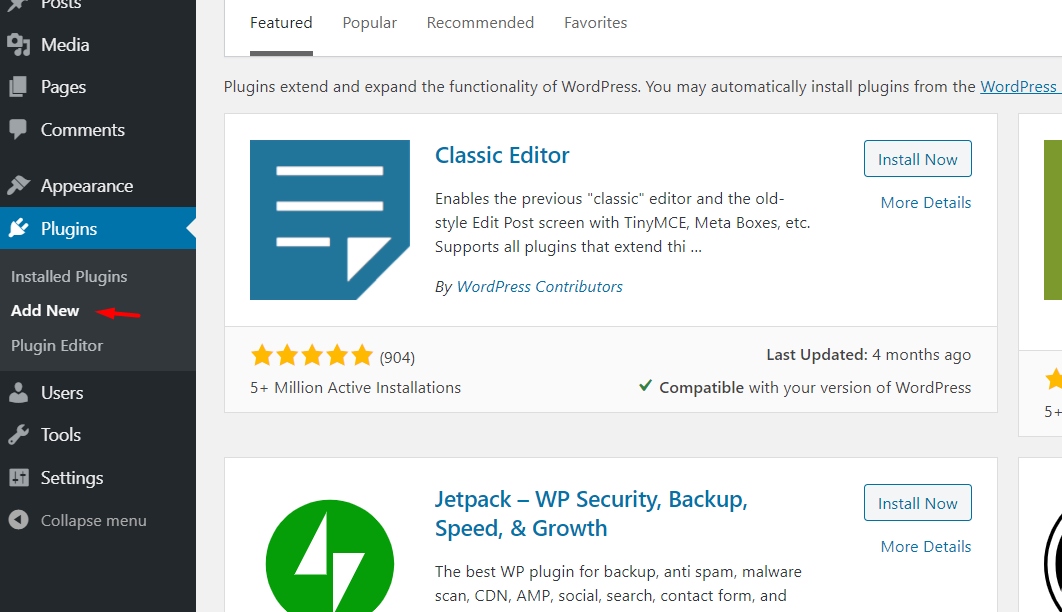Click the Pages icon in sidebar
This screenshot has width=1062, height=612.
18,87
